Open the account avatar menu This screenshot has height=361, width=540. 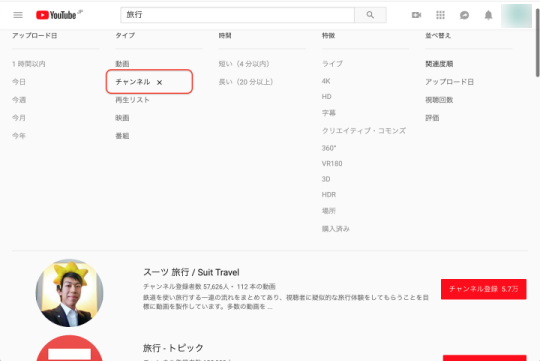(516, 16)
